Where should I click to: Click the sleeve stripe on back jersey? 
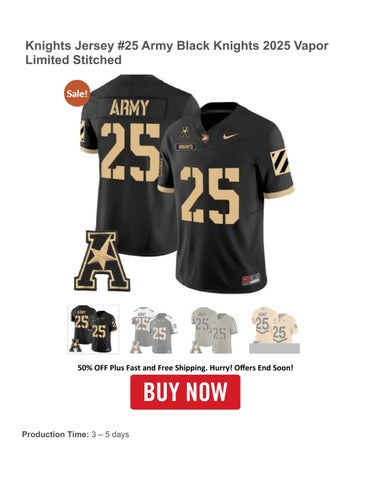(x=83, y=132)
